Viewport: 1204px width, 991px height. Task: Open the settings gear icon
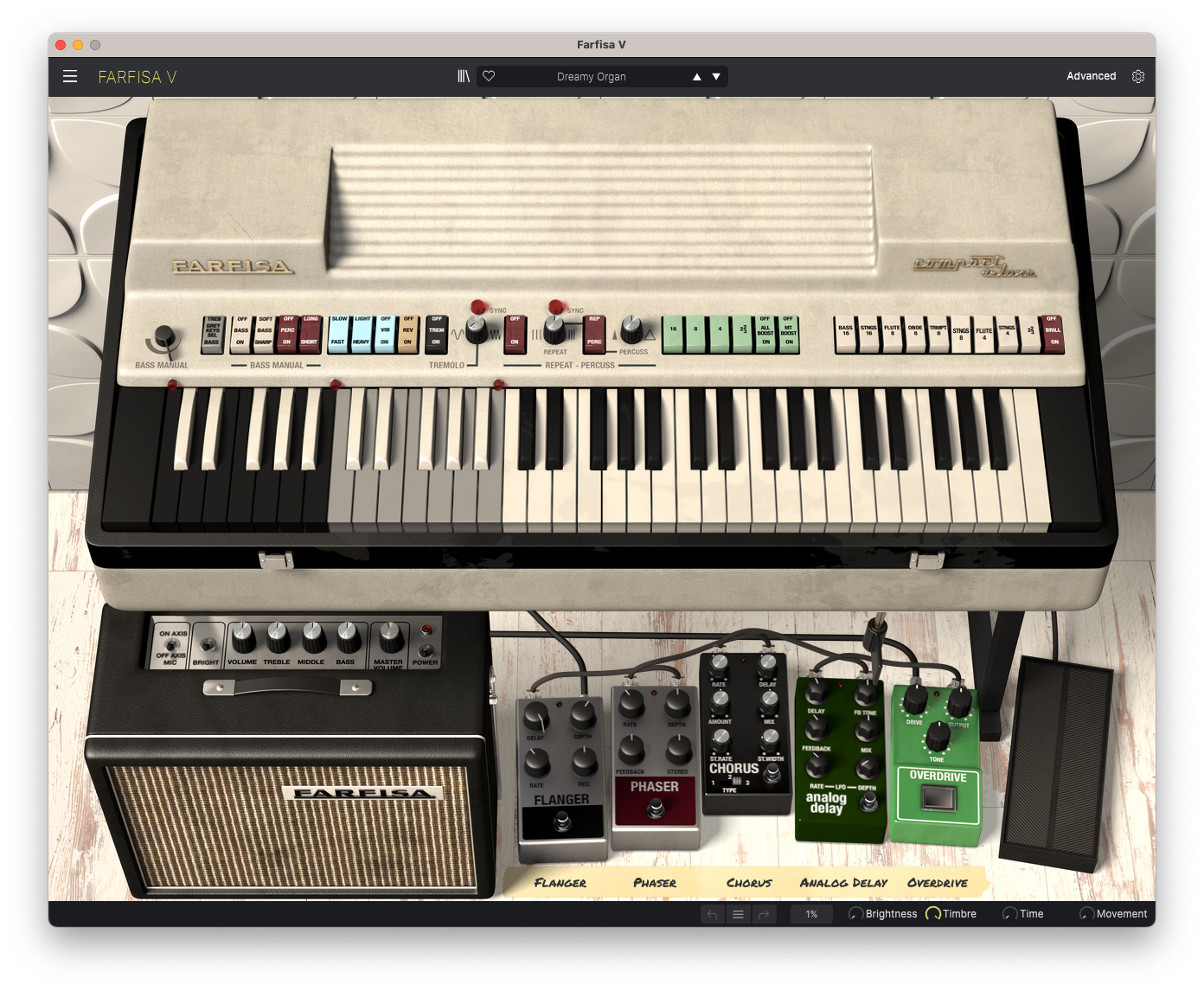click(x=1138, y=76)
